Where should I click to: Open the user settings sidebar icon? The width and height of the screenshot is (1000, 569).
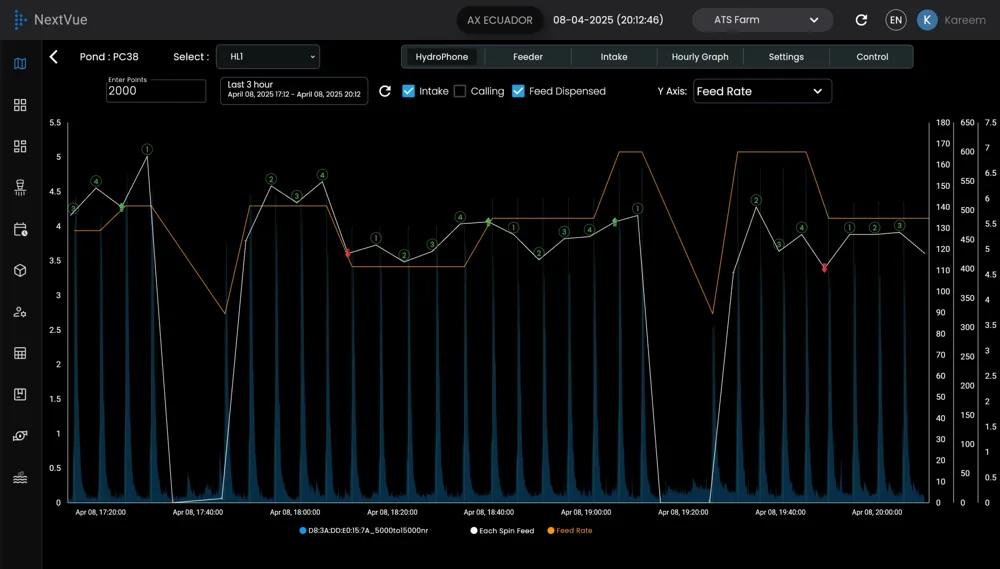pos(20,312)
